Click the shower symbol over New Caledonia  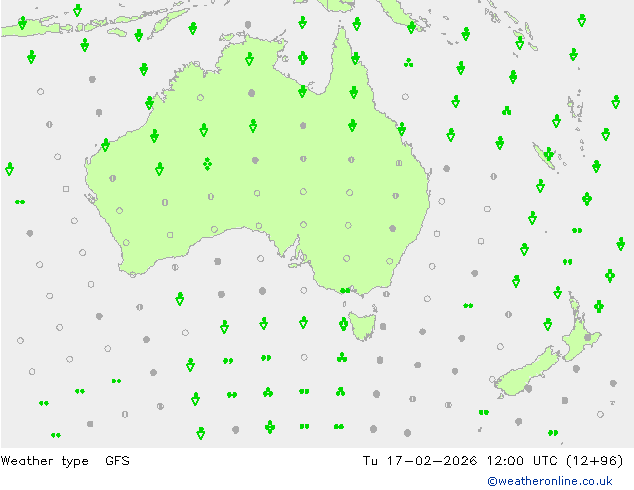549,154
